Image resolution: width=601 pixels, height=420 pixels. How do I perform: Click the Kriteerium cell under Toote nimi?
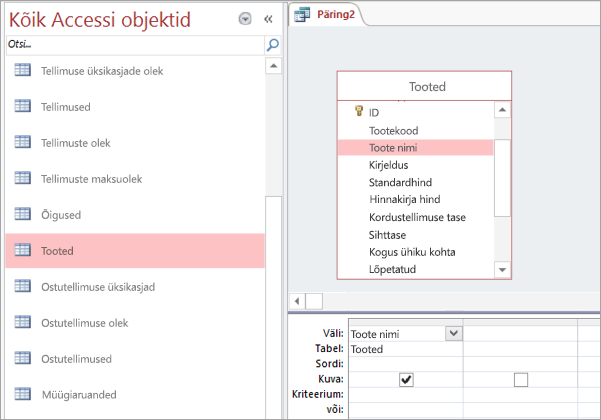click(x=406, y=394)
